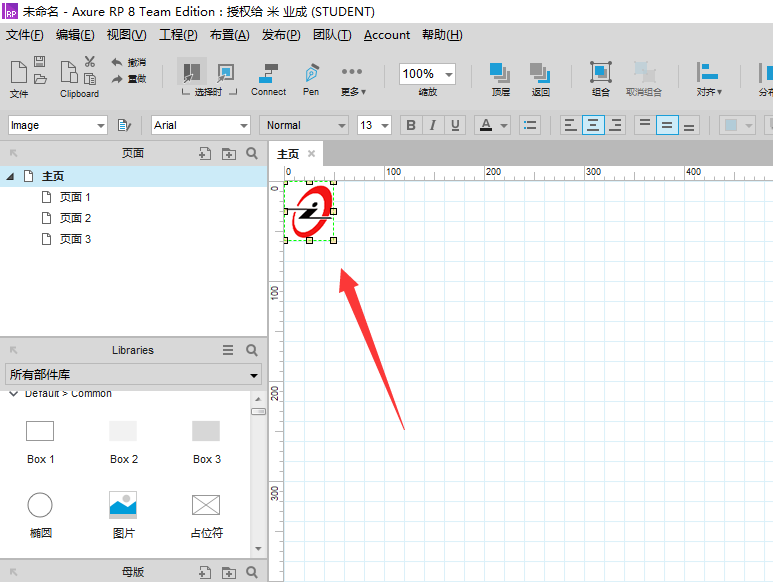Viewport: 773px width, 582px height.
Task: Open the Arrange menu
Action: [x=229, y=35]
